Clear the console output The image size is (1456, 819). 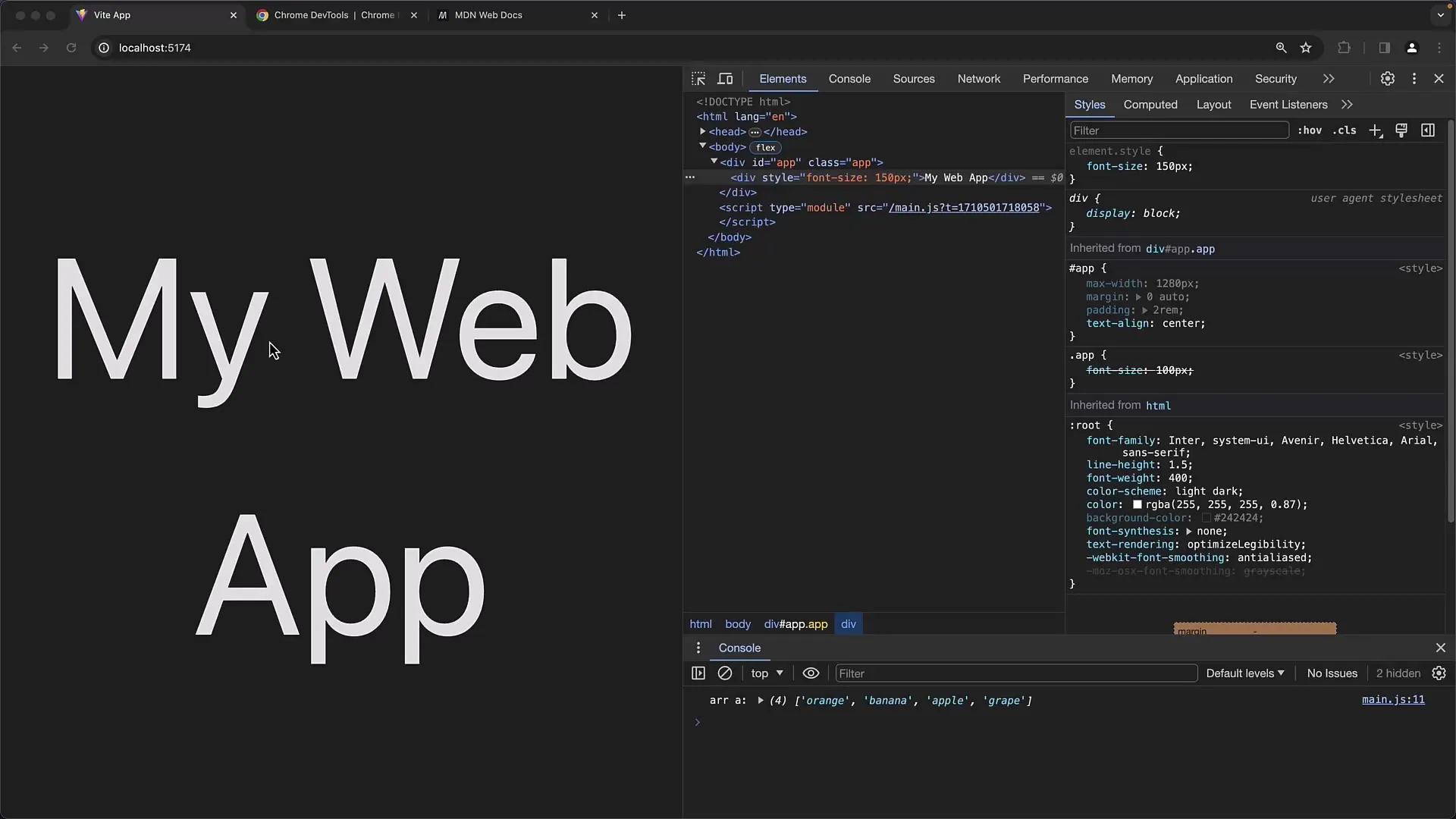[x=725, y=673]
